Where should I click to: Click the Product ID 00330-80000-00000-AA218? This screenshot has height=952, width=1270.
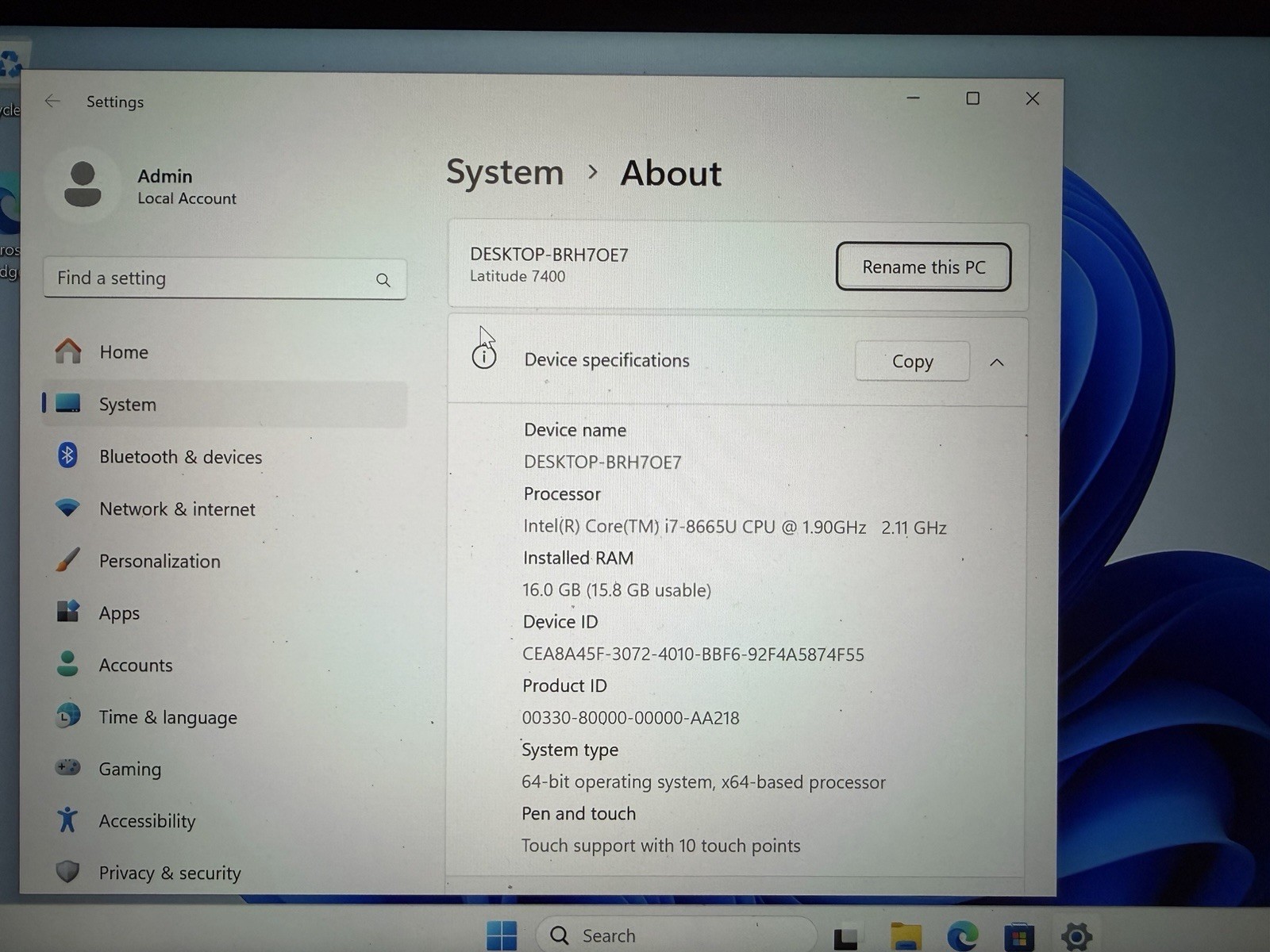630,718
